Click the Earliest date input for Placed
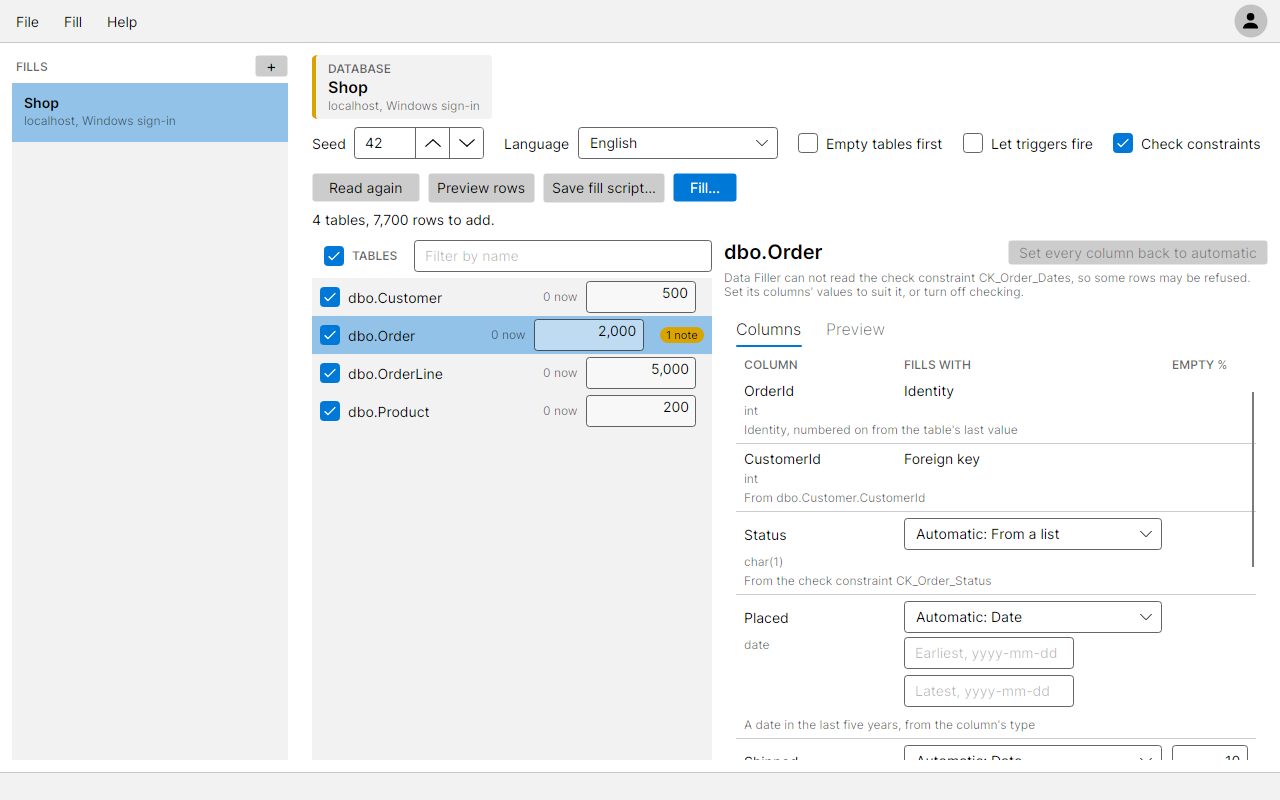This screenshot has width=1280, height=800. click(989, 653)
